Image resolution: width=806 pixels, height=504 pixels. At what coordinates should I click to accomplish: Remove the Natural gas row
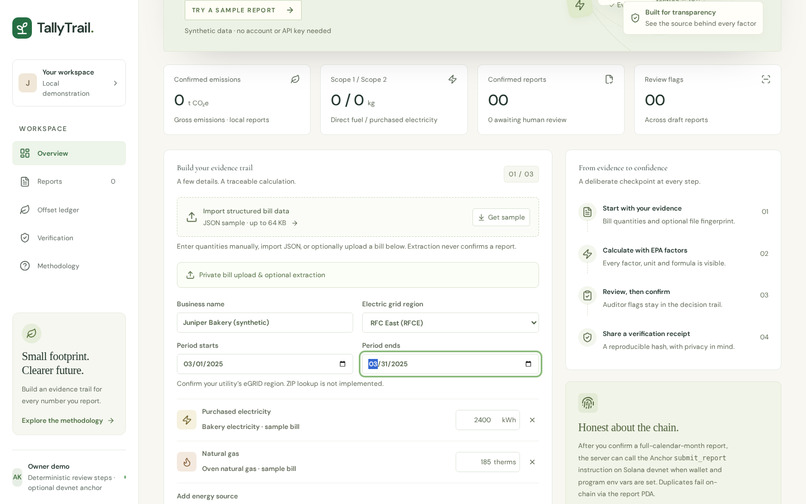pos(532,462)
